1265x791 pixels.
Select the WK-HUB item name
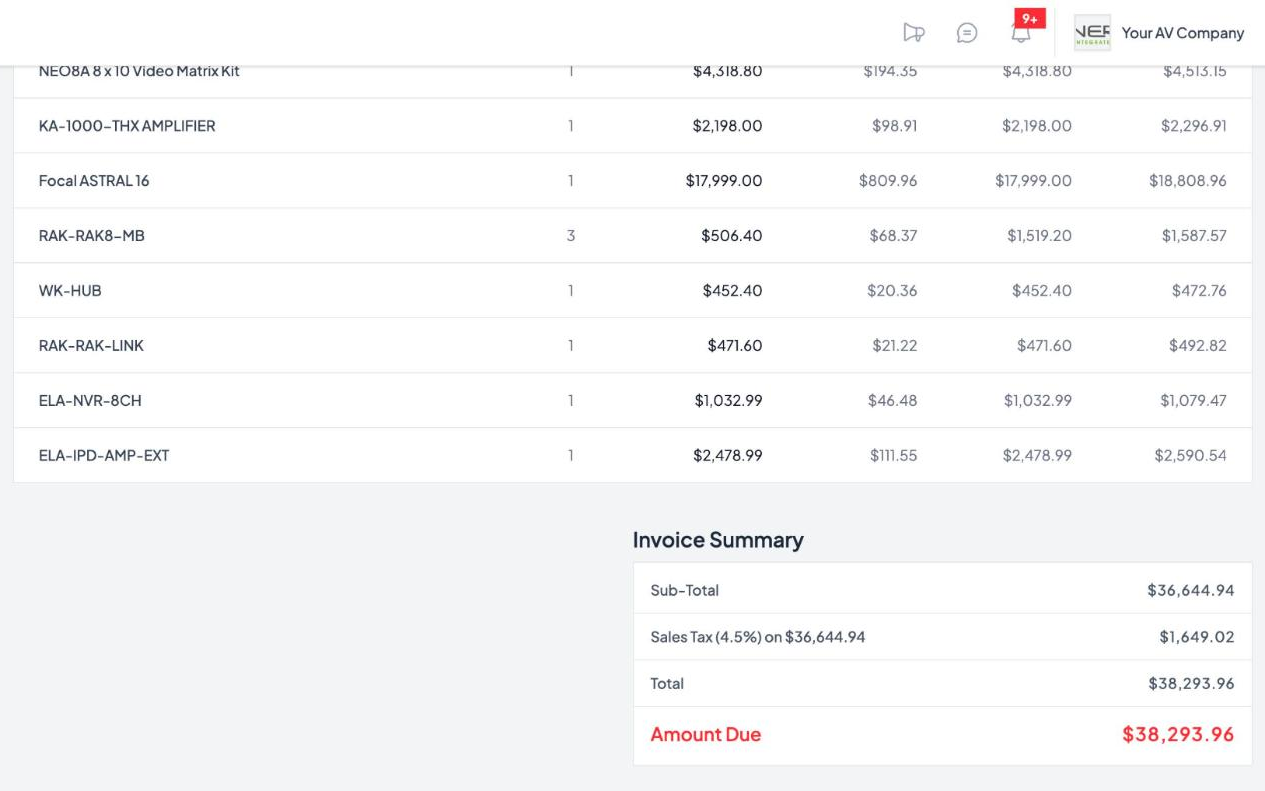coord(70,291)
